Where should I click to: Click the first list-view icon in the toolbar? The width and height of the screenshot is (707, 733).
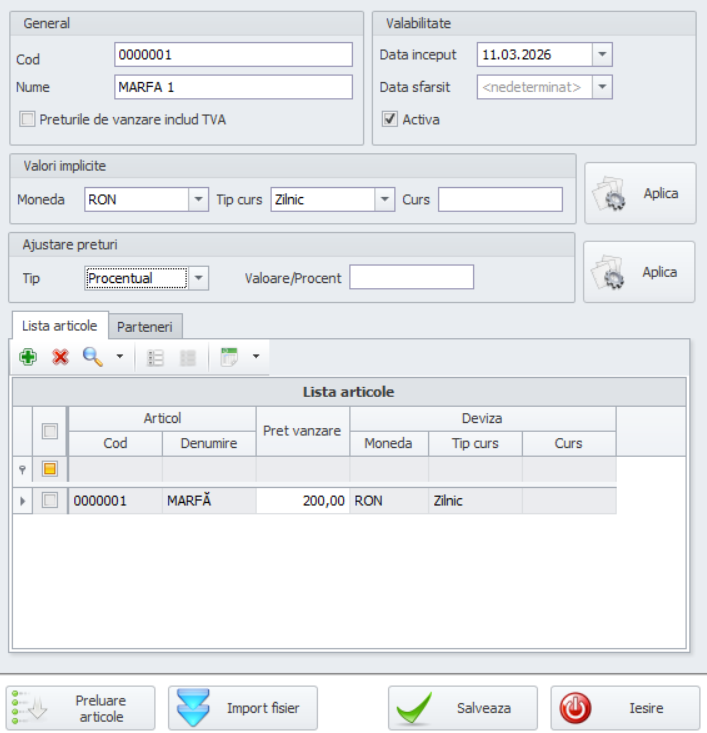tap(155, 357)
